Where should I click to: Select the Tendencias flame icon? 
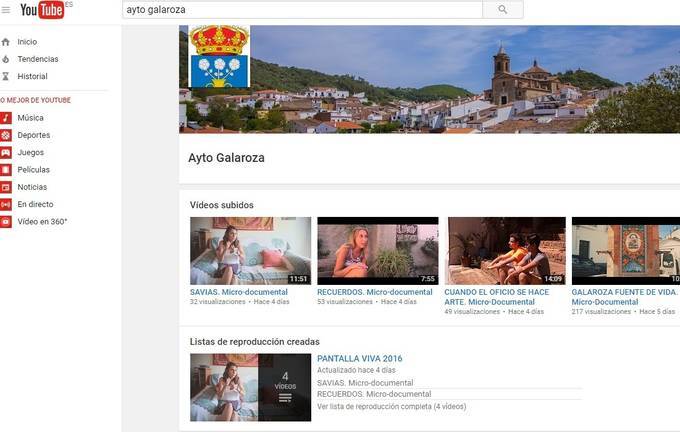pyautogui.click(x=6, y=59)
